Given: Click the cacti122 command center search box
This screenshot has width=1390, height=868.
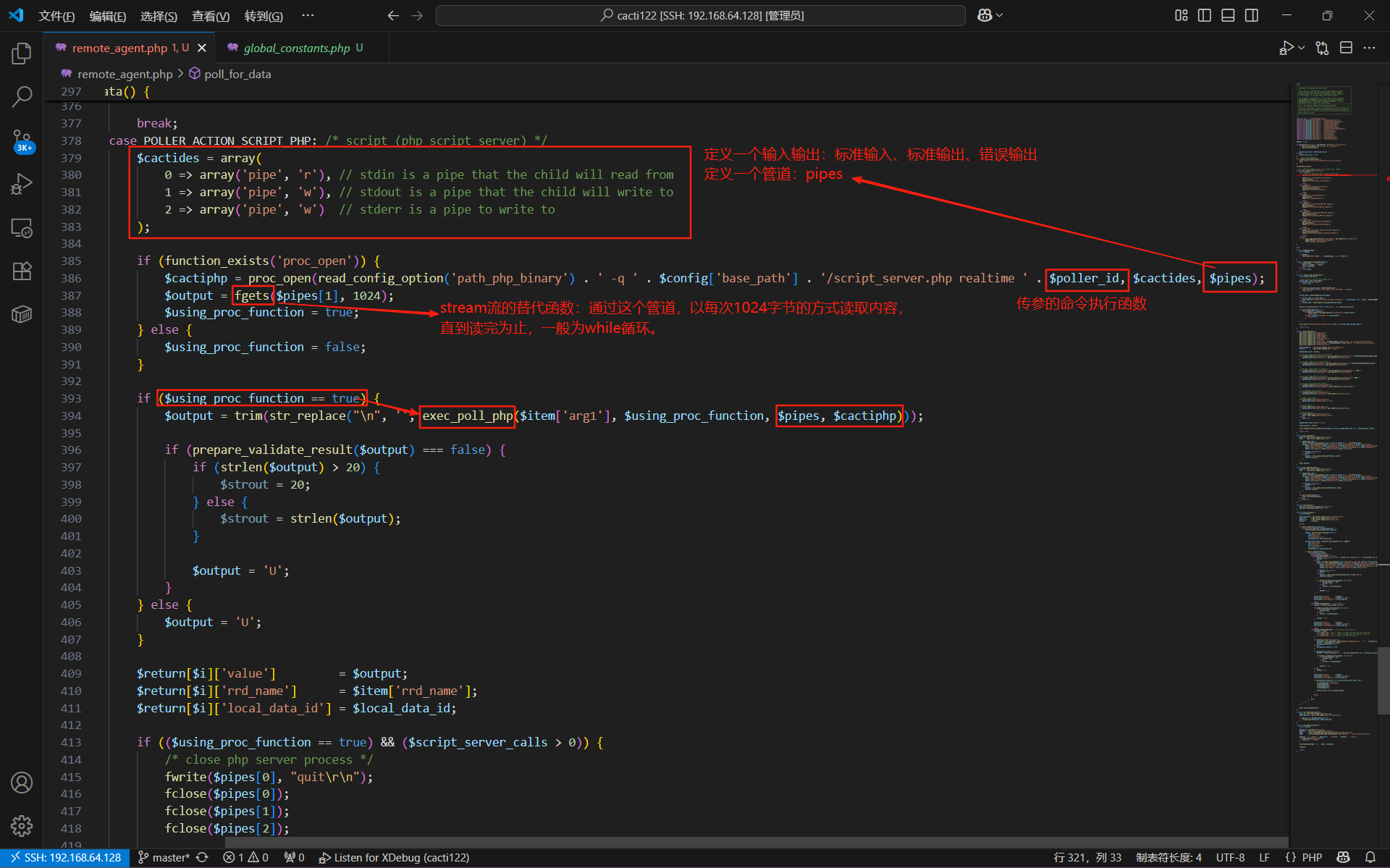Looking at the screenshot, I should 700,15.
